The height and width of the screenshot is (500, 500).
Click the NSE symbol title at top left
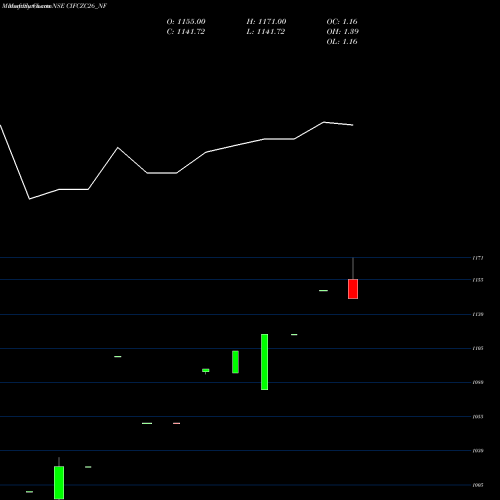54,6
